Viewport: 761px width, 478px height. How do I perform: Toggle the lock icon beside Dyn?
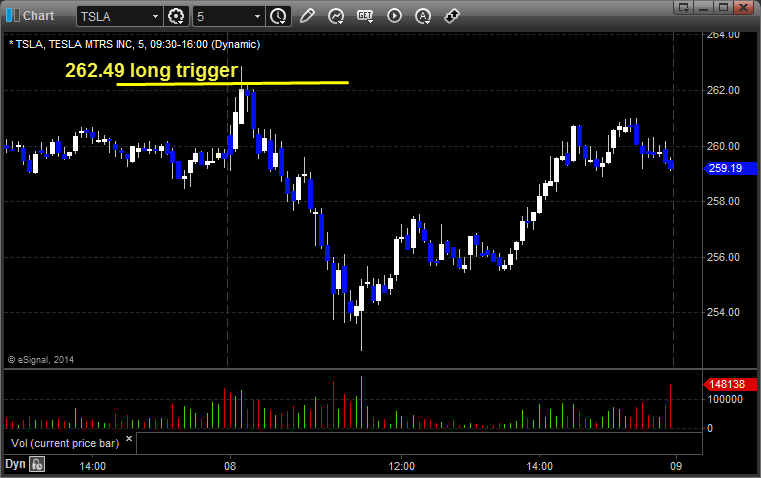coord(37,464)
